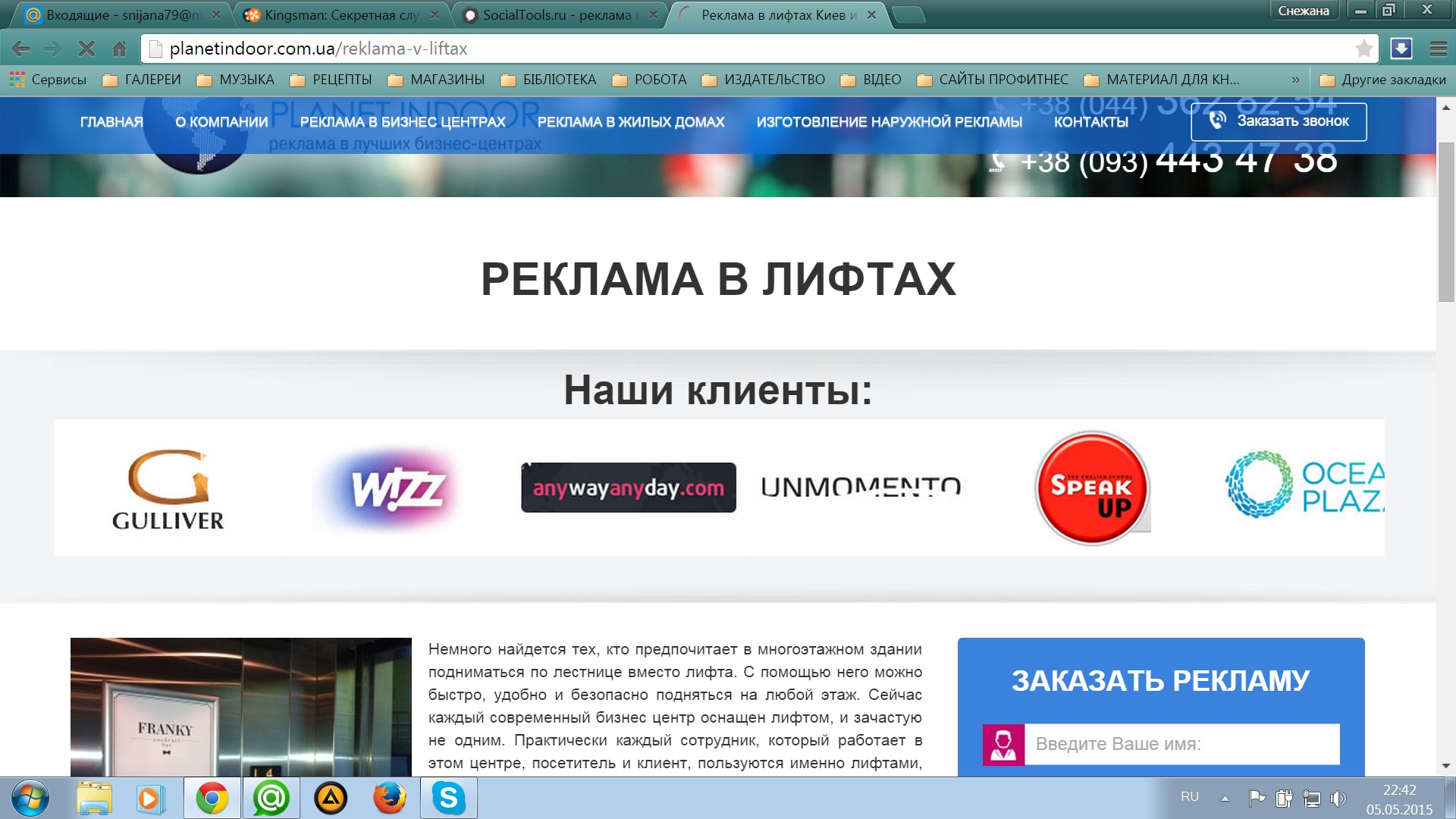Click the Speak Up client logo

pos(1092,488)
